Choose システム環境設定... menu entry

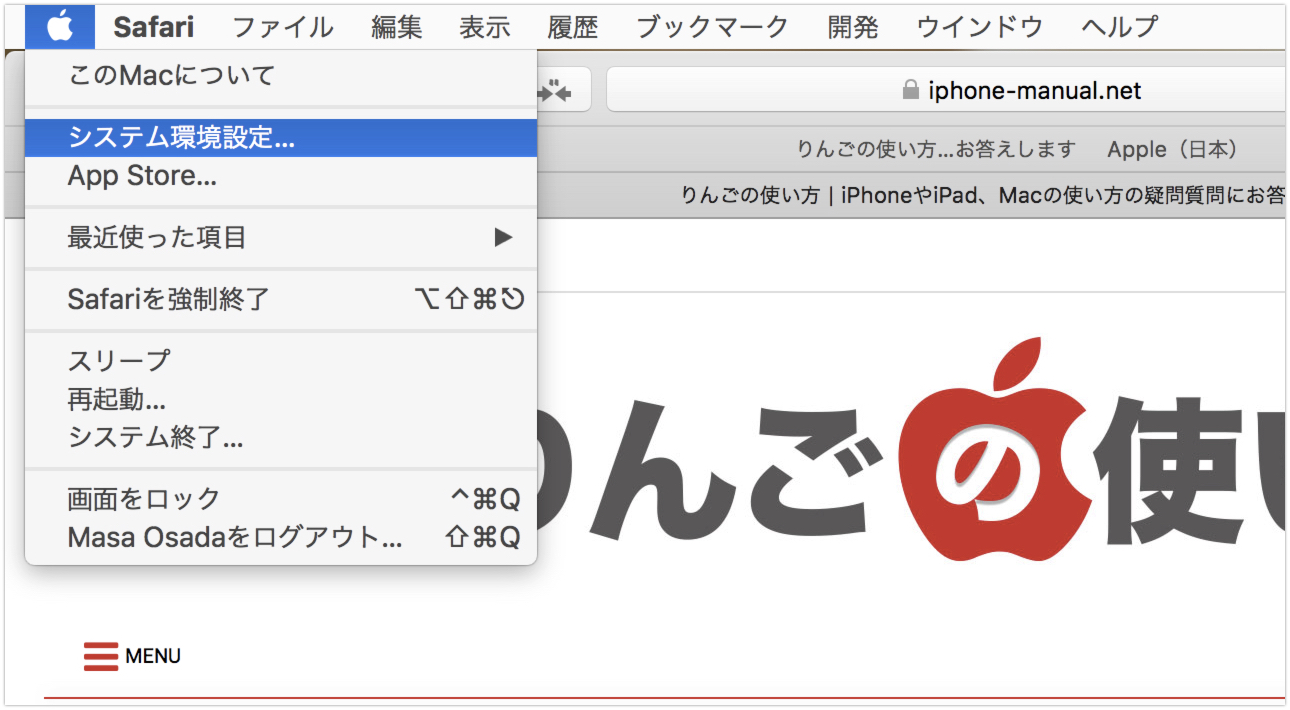point(281,138)
